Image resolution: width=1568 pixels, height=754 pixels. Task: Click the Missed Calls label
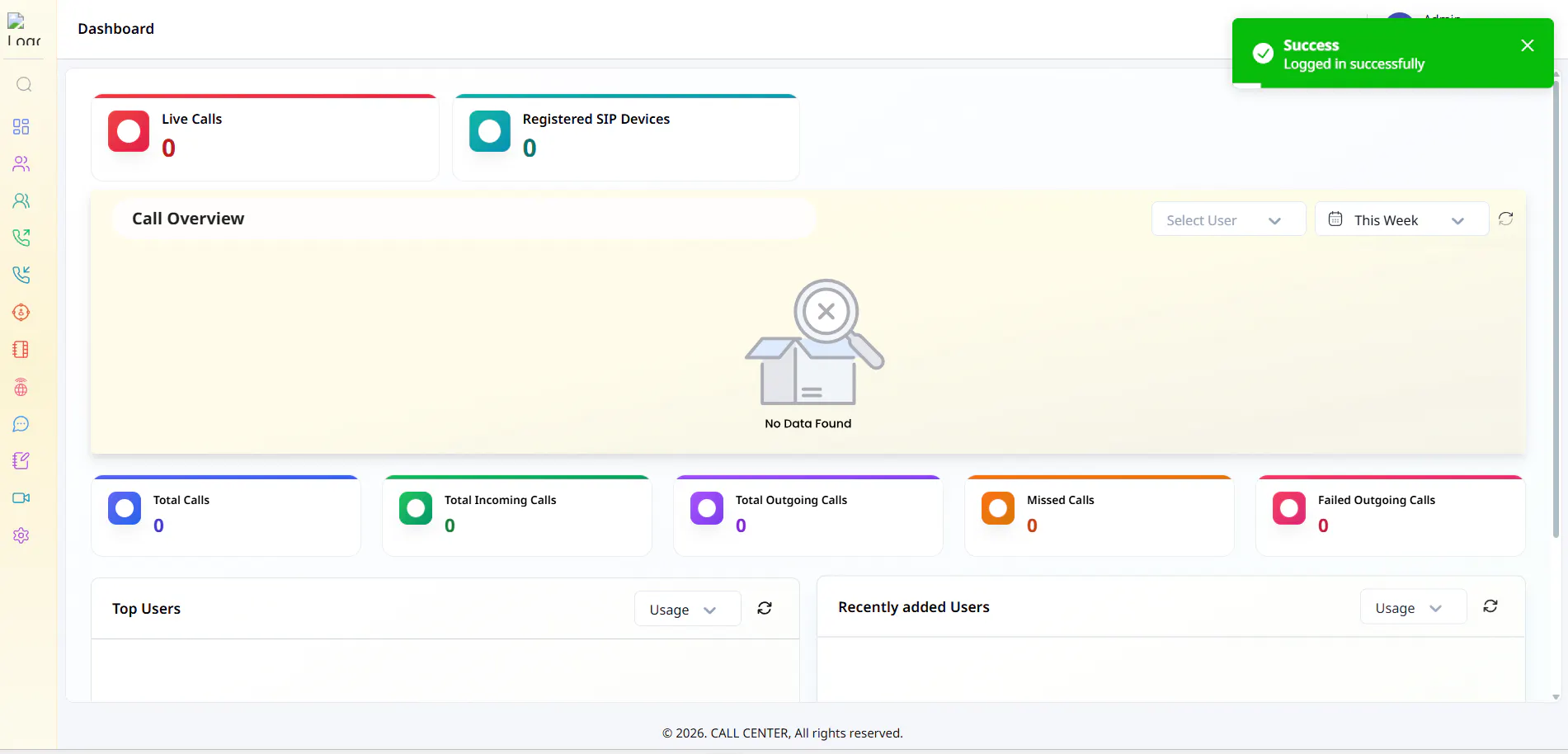[x=1061, y=500]
